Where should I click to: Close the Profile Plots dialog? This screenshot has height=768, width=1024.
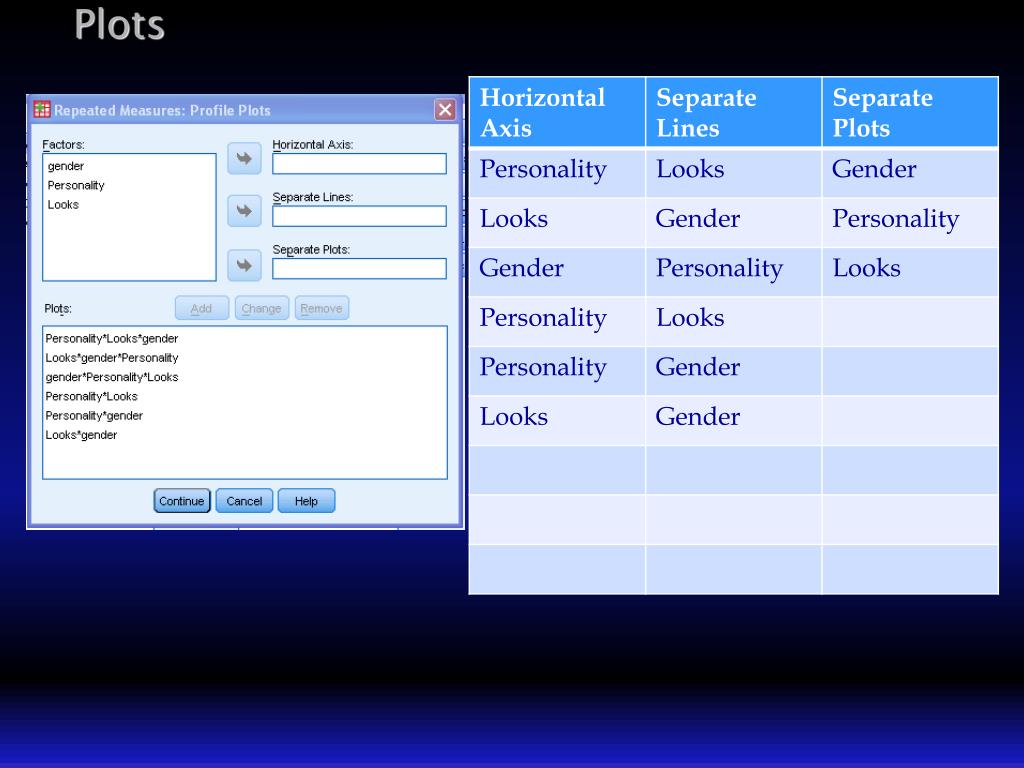(445, 110)
